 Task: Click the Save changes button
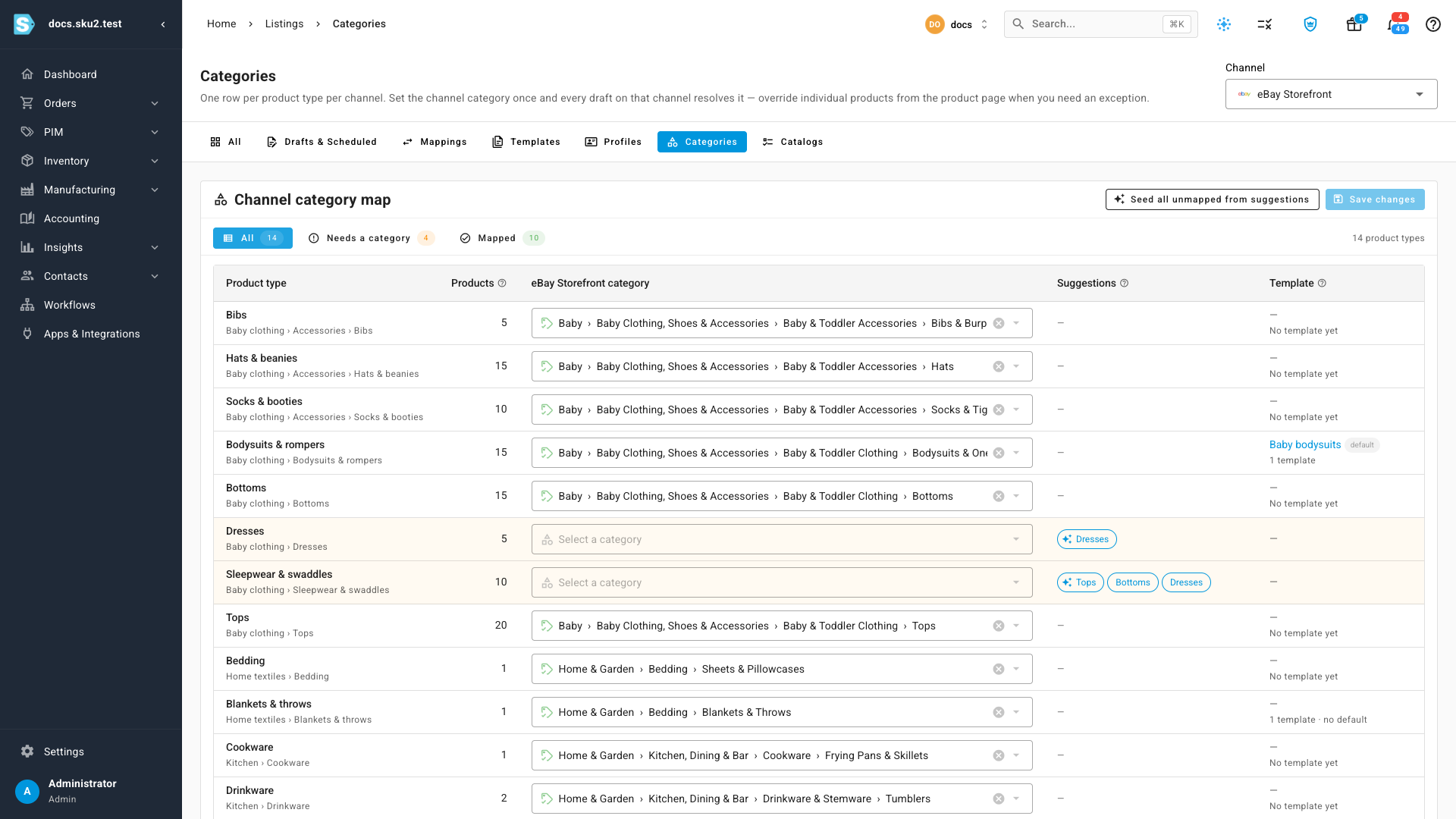(x=1375, y=199)
